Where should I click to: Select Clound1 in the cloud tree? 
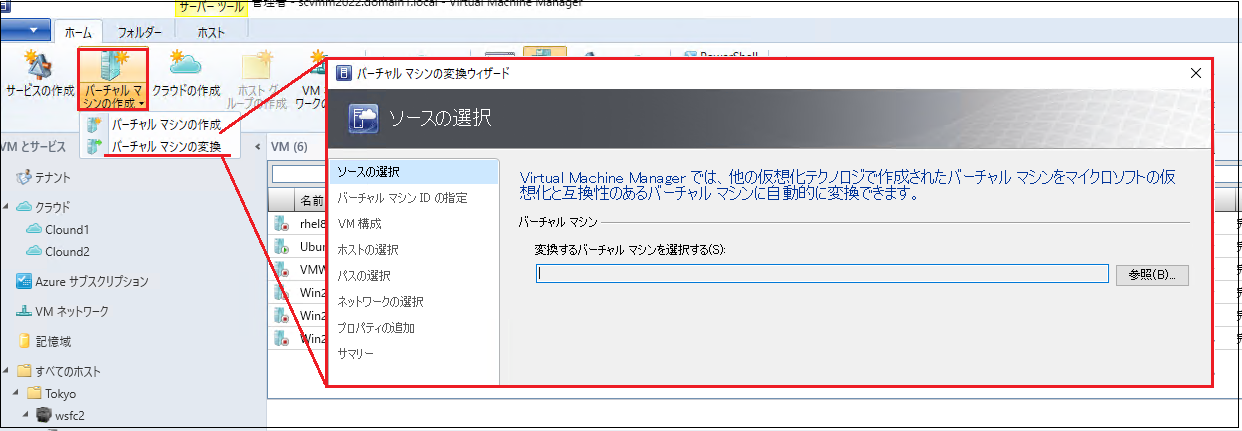pos(67,229)
